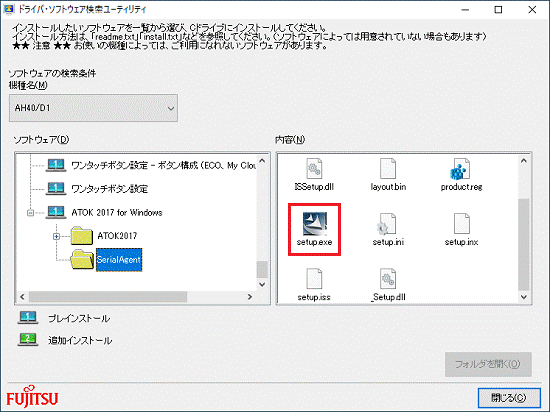Minimize the utility window

465,9
